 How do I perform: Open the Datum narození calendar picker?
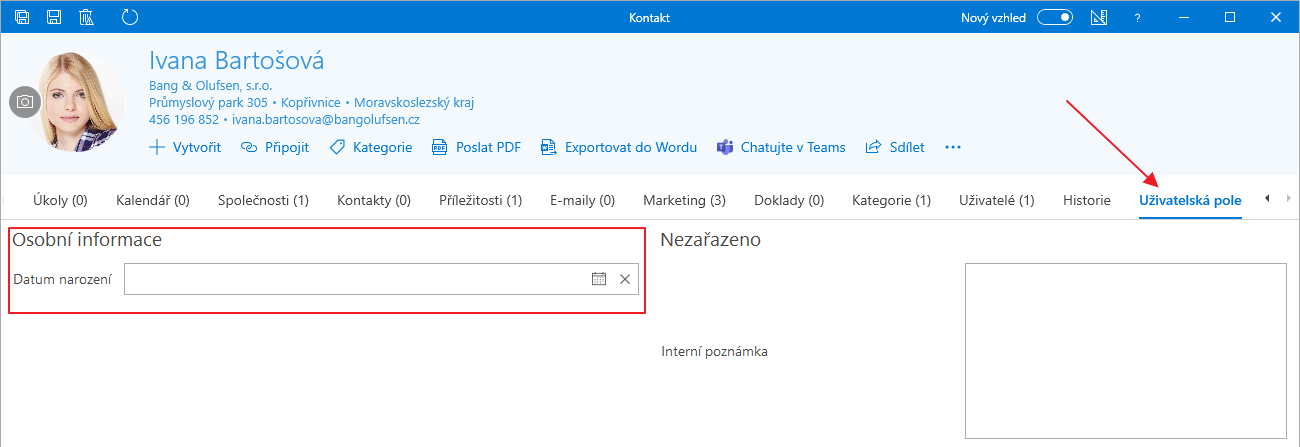pyautogui.click(x=599, y=279)
